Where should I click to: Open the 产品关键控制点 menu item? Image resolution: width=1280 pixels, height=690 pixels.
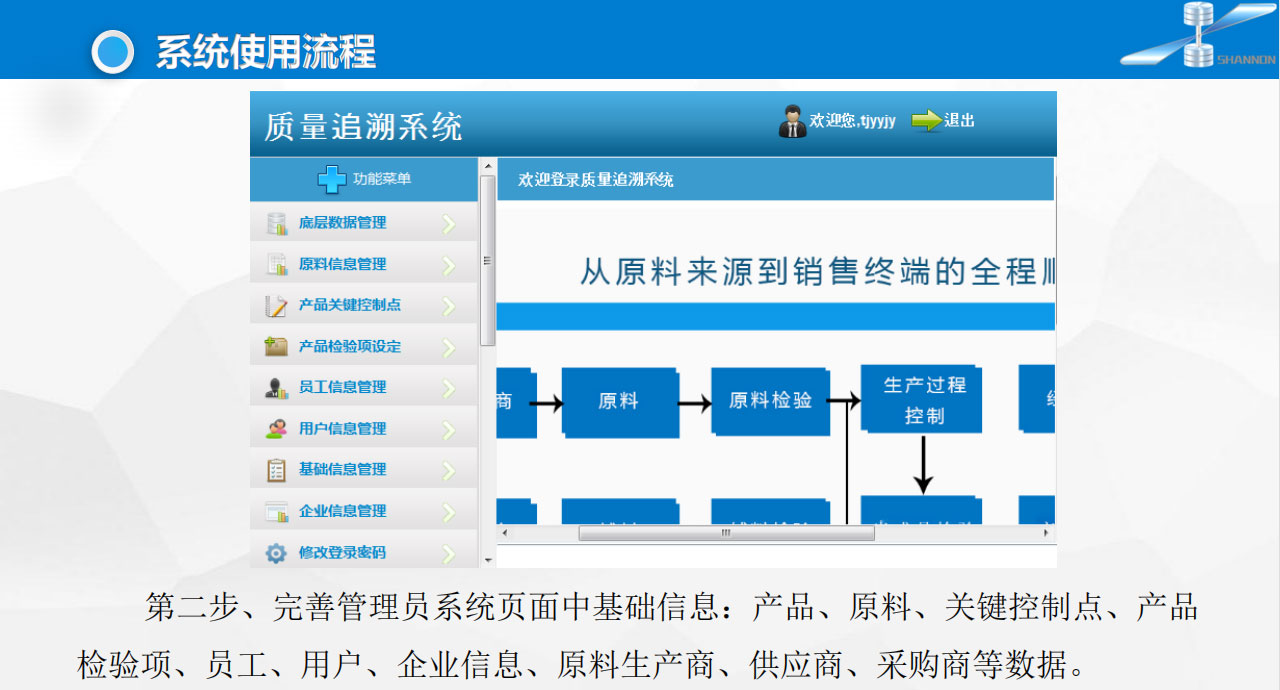349,305
